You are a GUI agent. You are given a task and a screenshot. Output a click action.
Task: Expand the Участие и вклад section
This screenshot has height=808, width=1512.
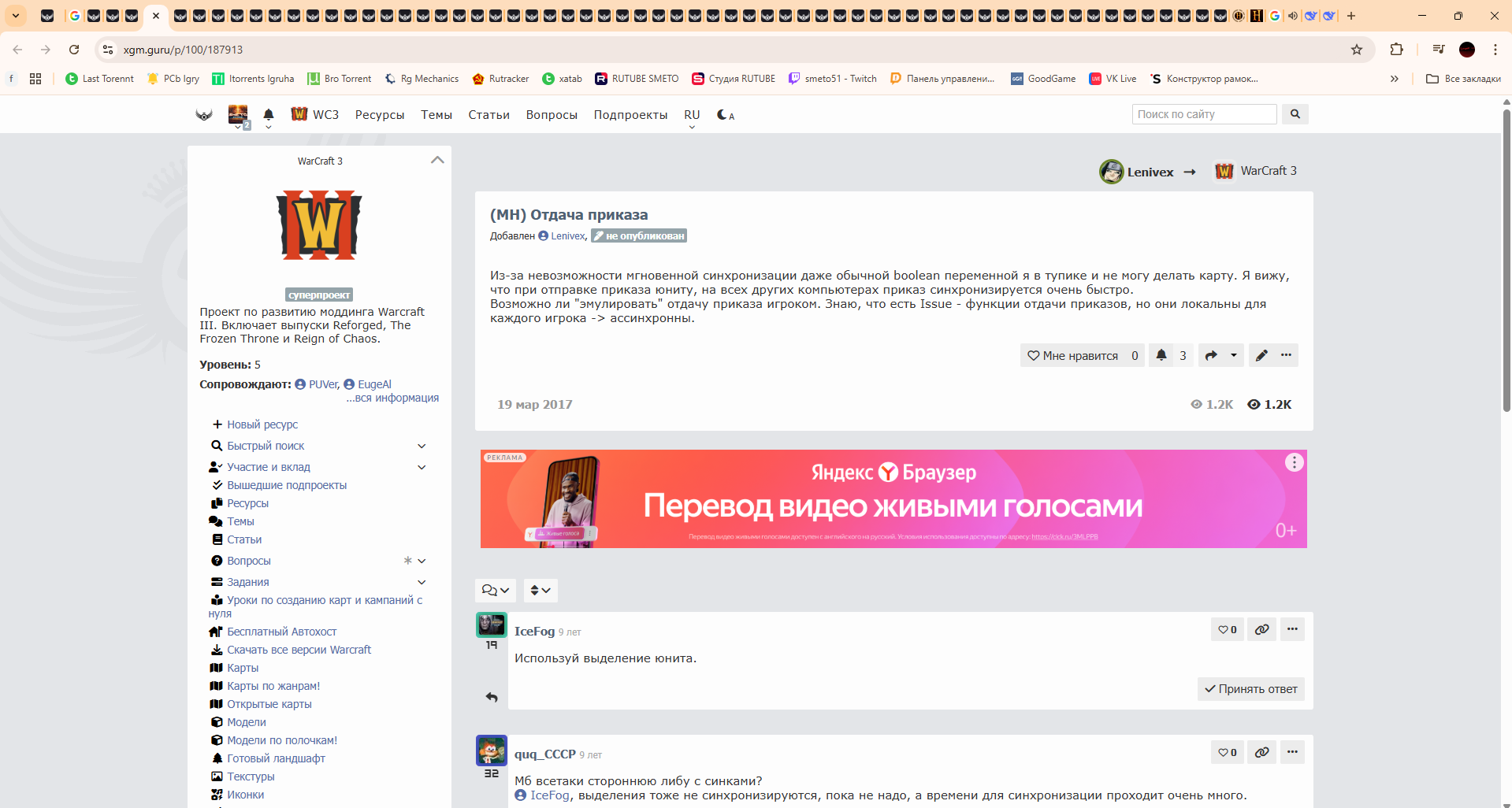422,467
